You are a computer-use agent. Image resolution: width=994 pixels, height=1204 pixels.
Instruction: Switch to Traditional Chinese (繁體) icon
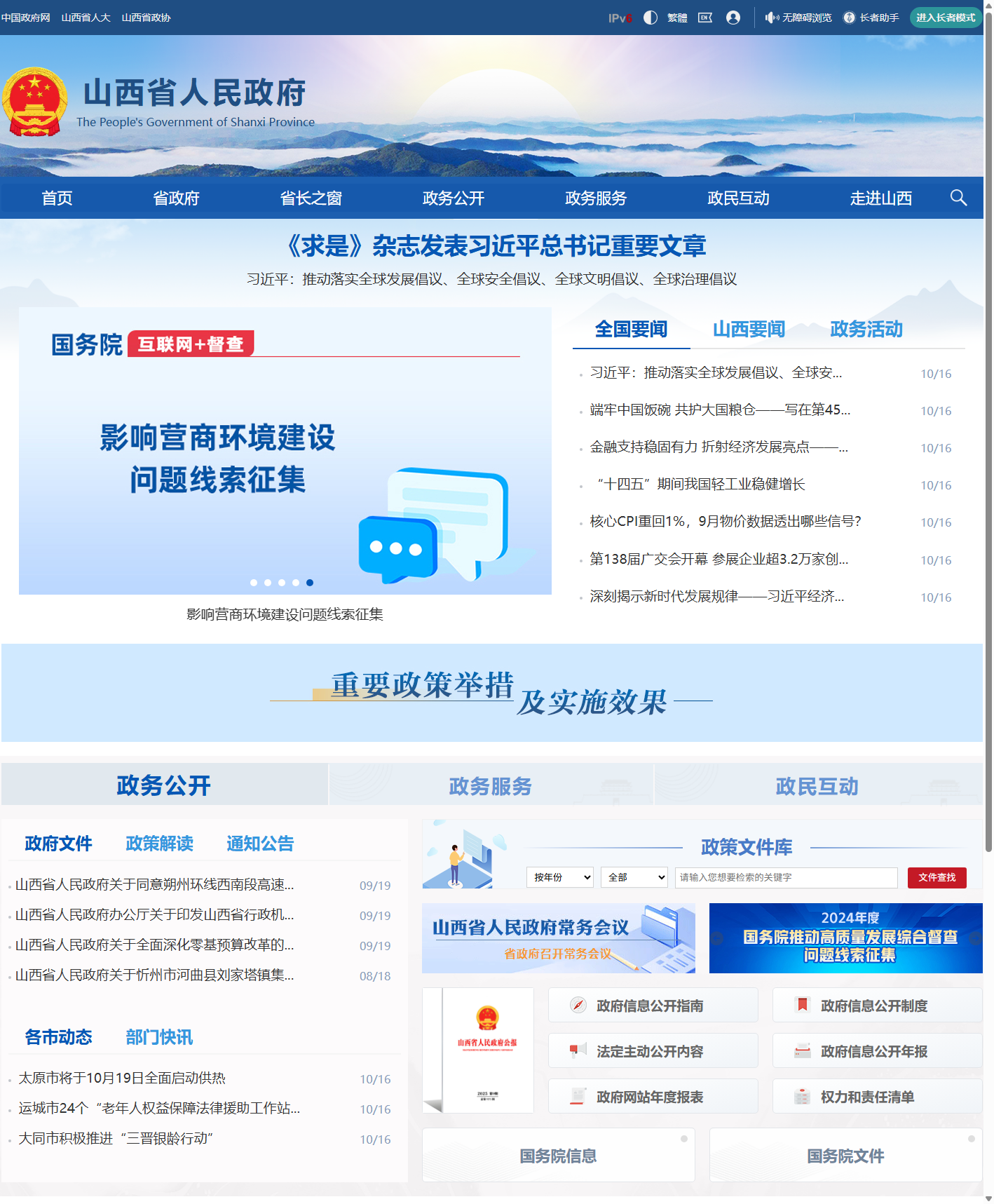click(677, 18)
